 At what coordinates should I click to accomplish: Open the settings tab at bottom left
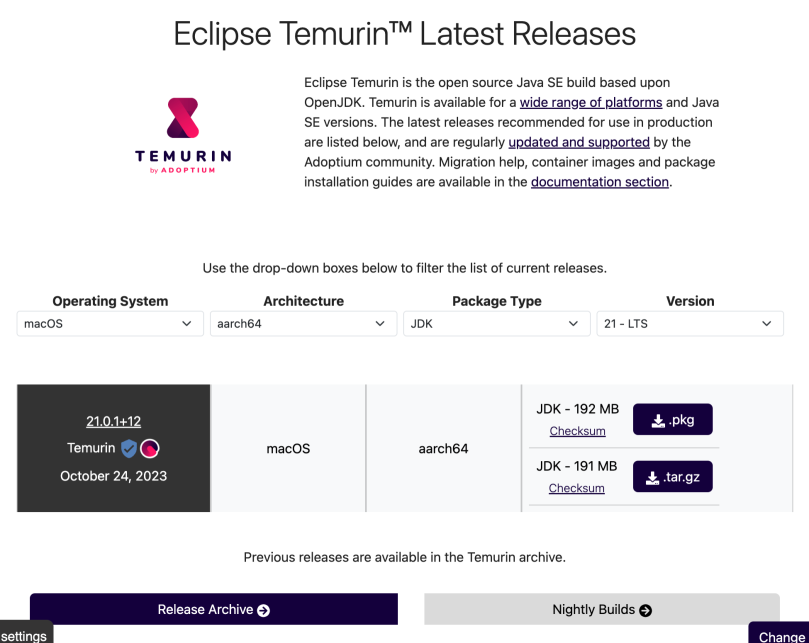[x=26, y=633]
